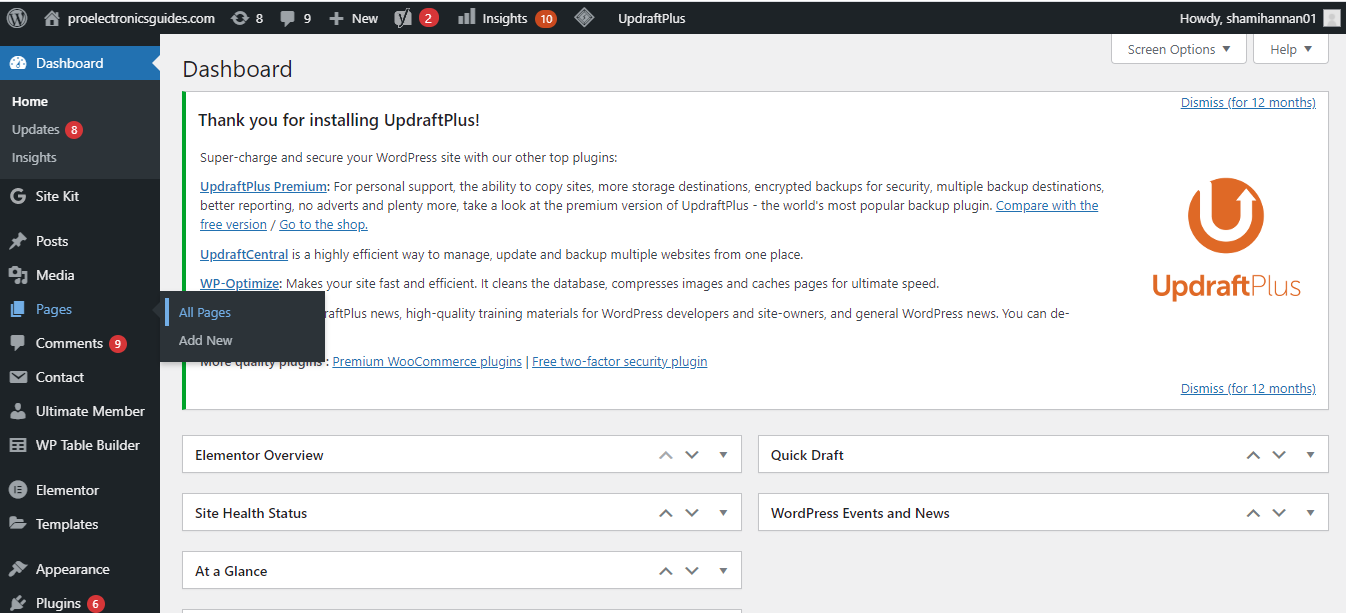Open Plugins menu with 6 badge
The height and width of the screenshot is (613, 1346).
(x=58, y=603)
